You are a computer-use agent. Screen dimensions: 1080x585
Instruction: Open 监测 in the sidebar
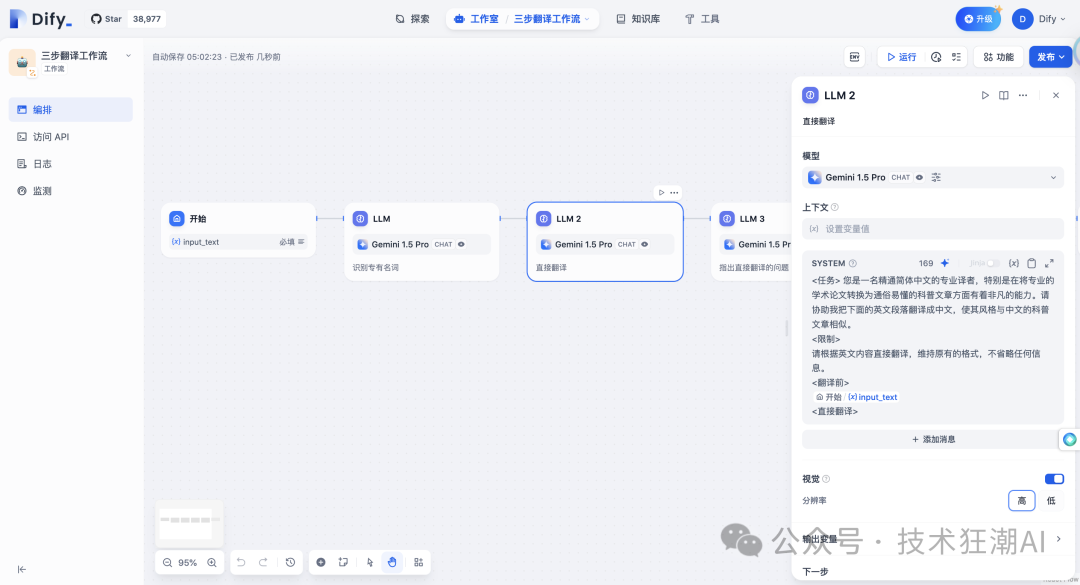tap(70, 191)
